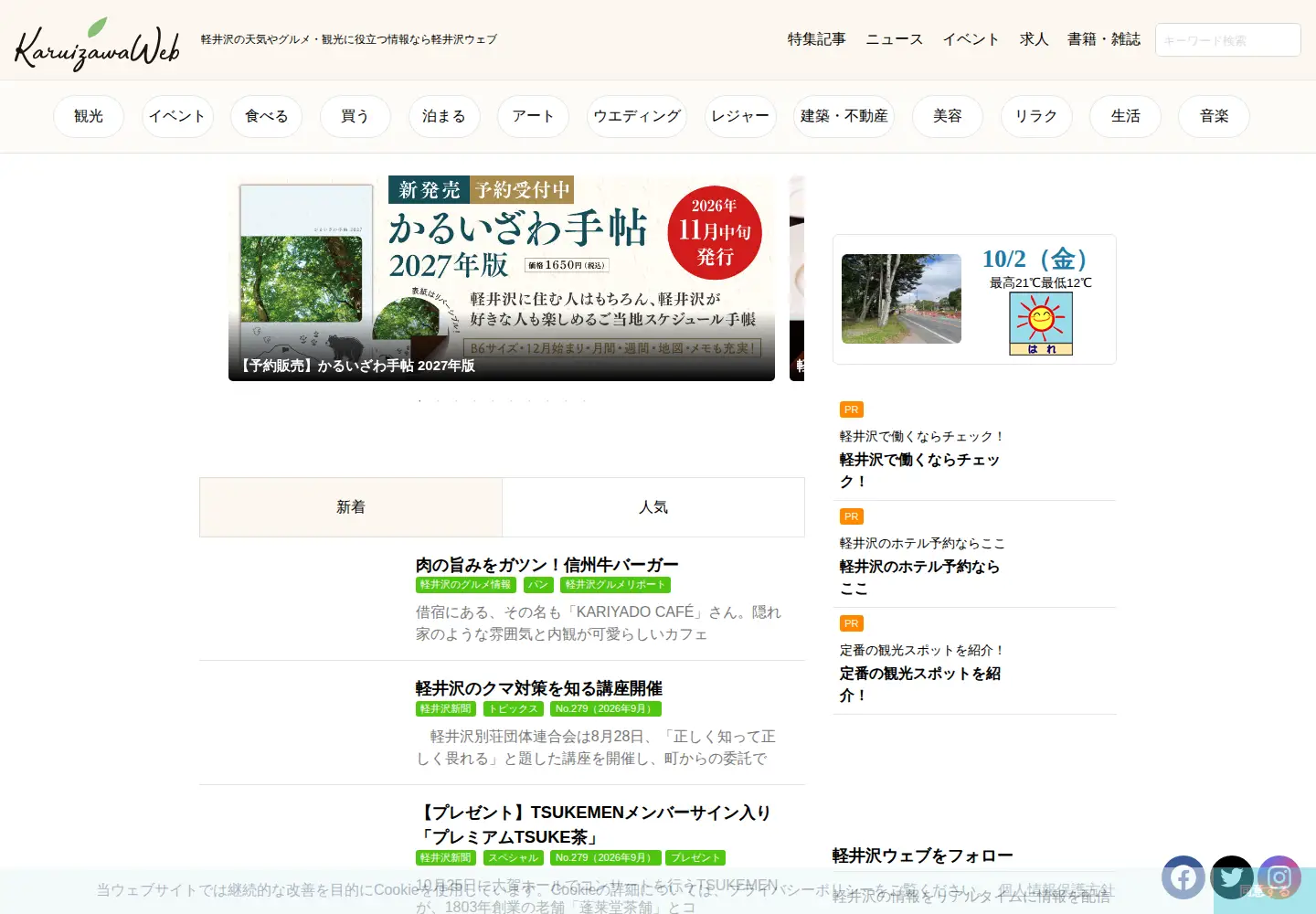Click the keyword search field

coord(1228,40)
